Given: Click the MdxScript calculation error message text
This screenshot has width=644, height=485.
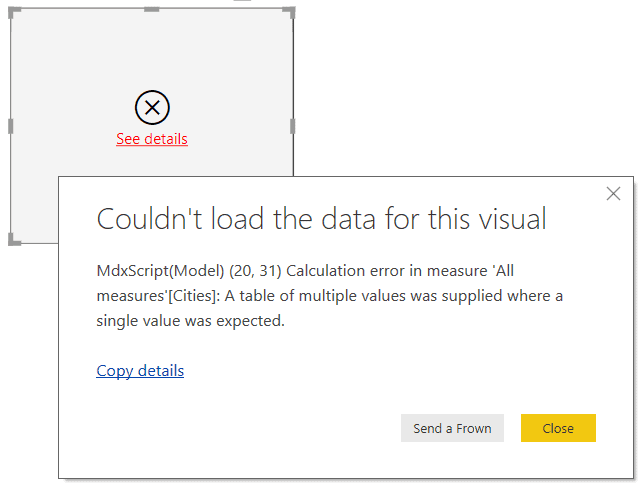Looking at the screenshot, I should (x=300, y=271).
